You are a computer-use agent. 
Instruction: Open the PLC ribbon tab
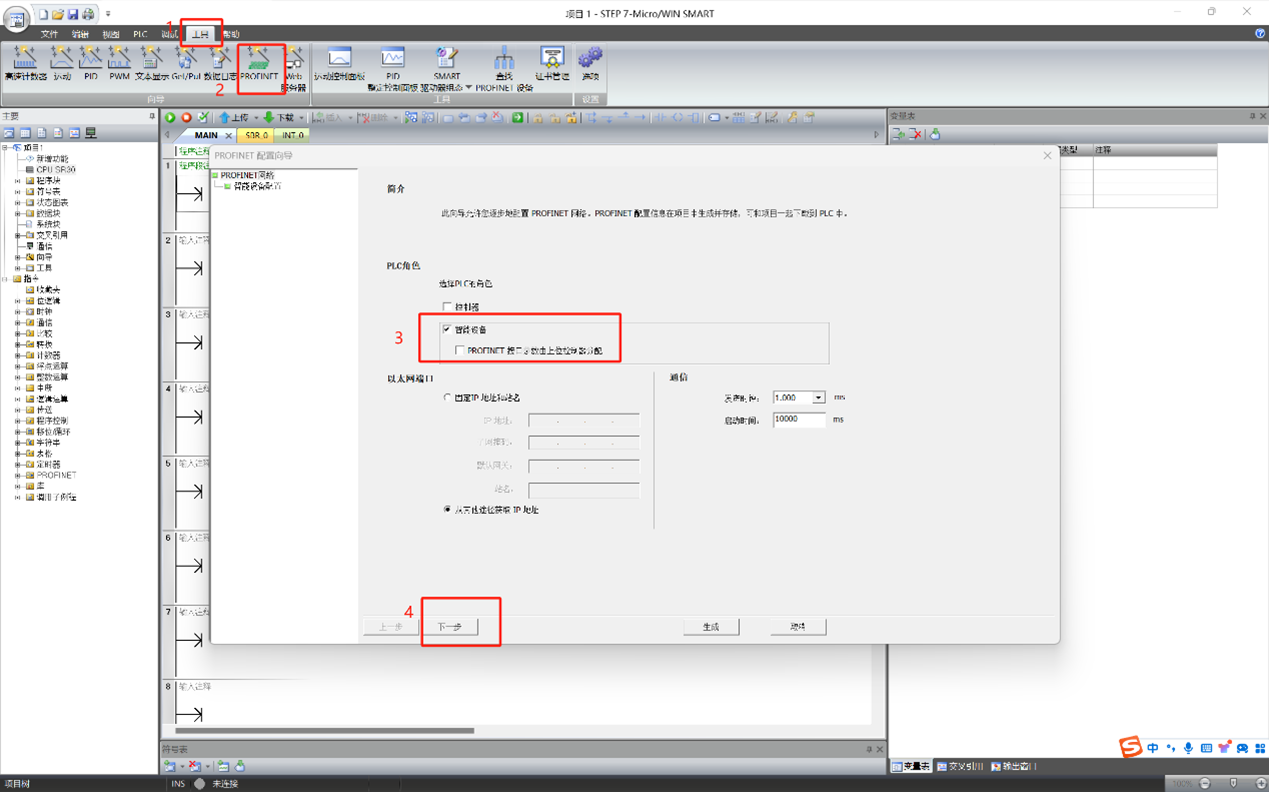140,34
